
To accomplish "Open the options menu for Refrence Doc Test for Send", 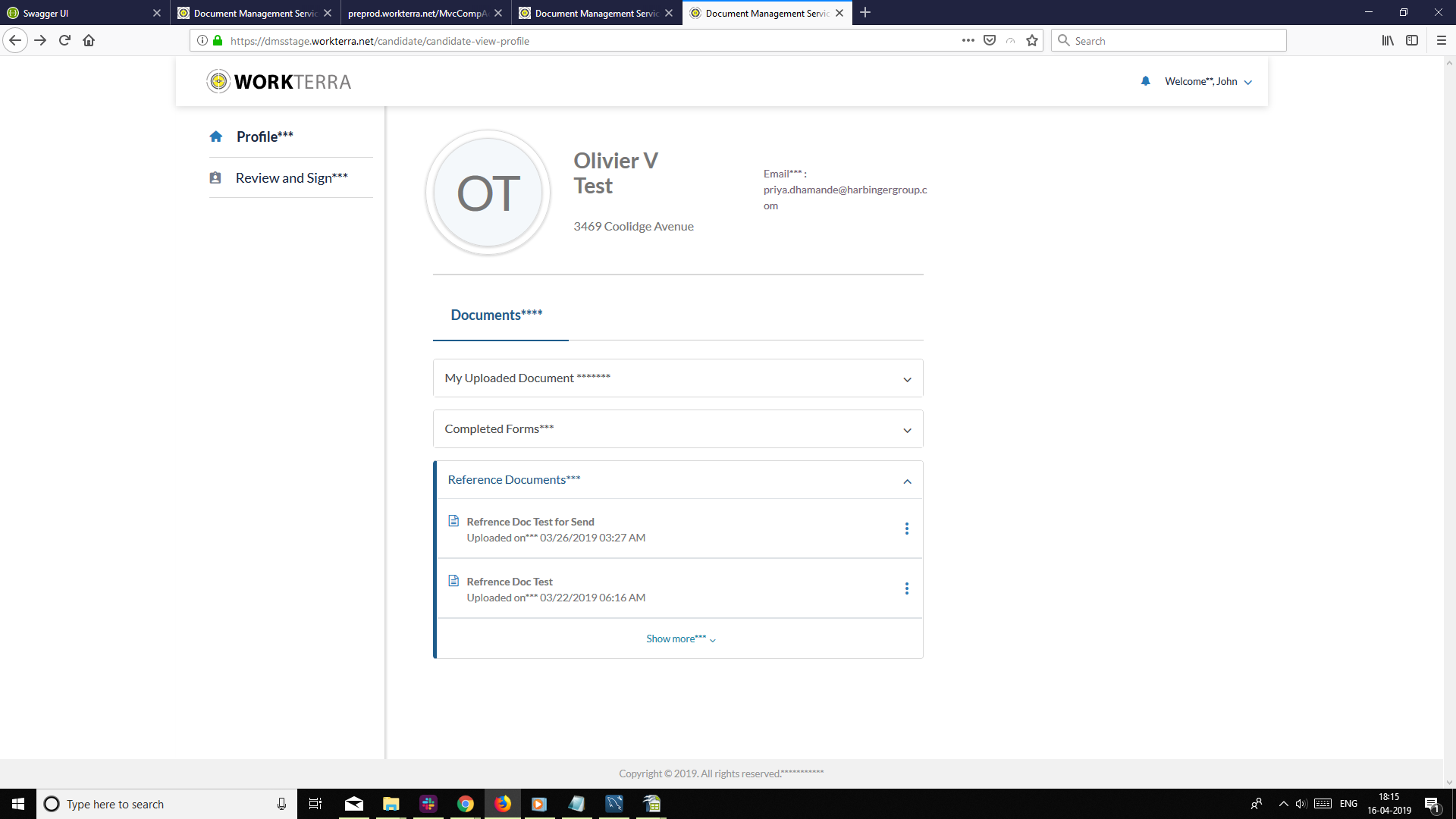I will tap(906, 529).
